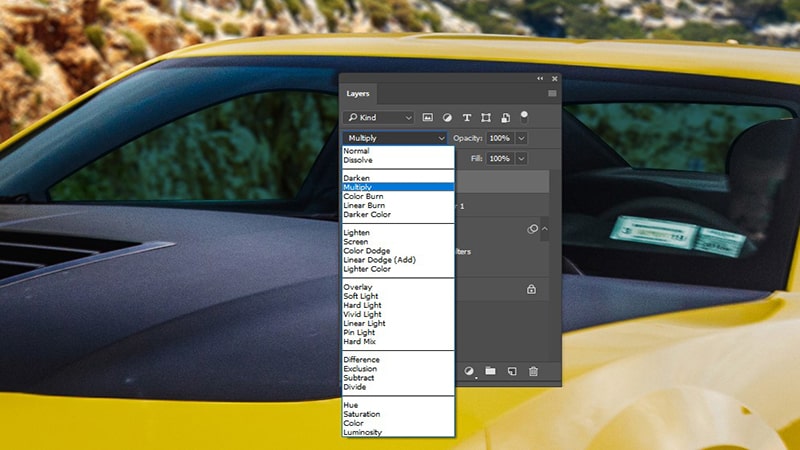800x450 pixels.
Task: Open the Layers panel menu icon
Action: (x=552, y=93)
